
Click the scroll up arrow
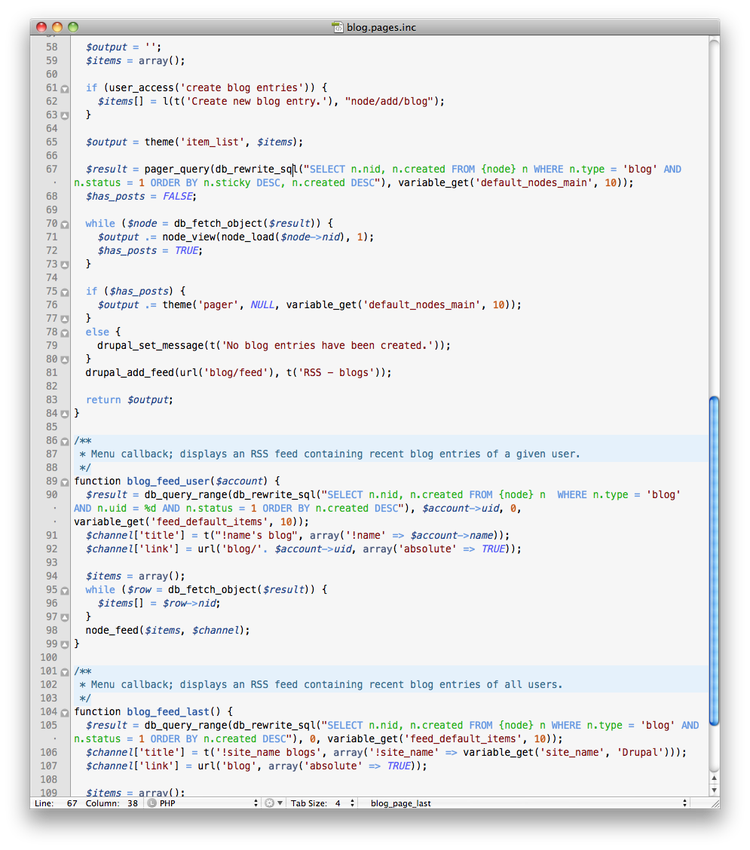(x=714, y=778)
